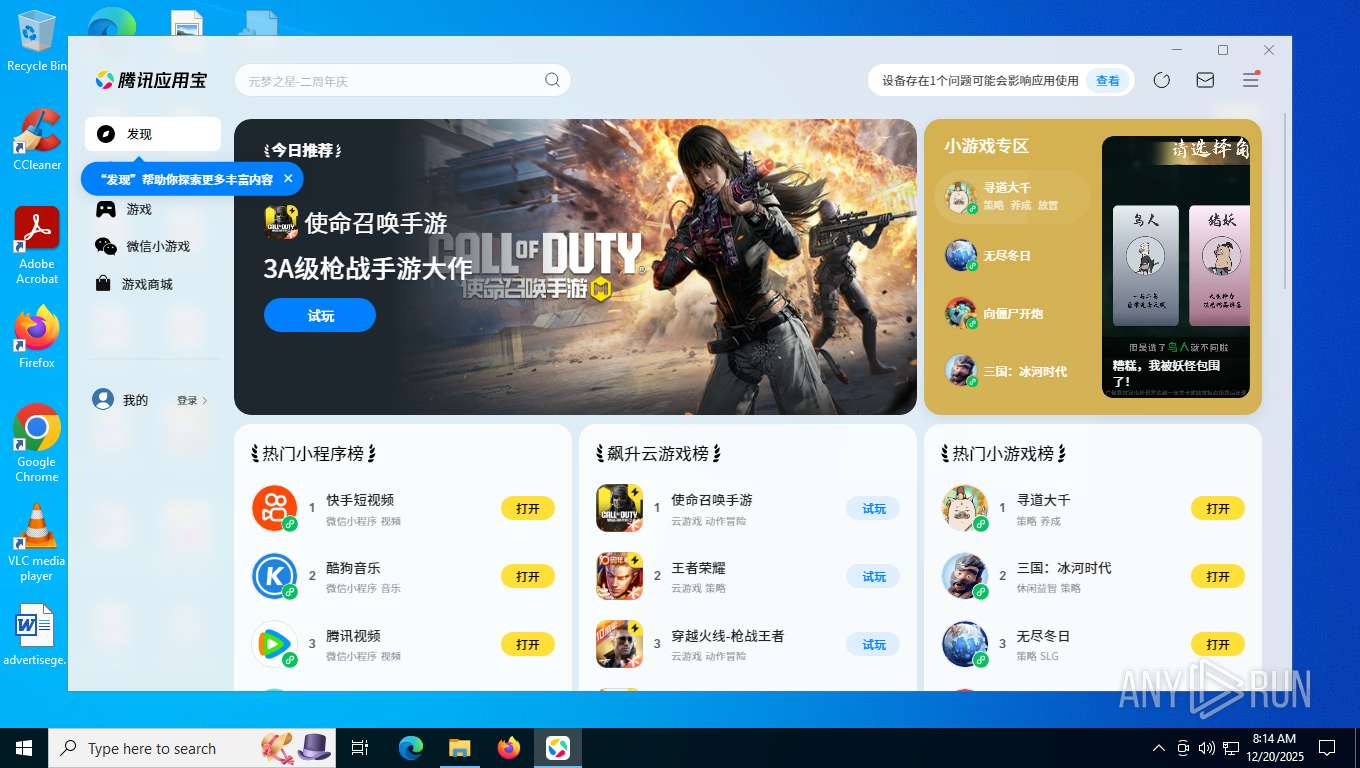Open 酷狗音乐 with 打开 button

tap(528, 576)
